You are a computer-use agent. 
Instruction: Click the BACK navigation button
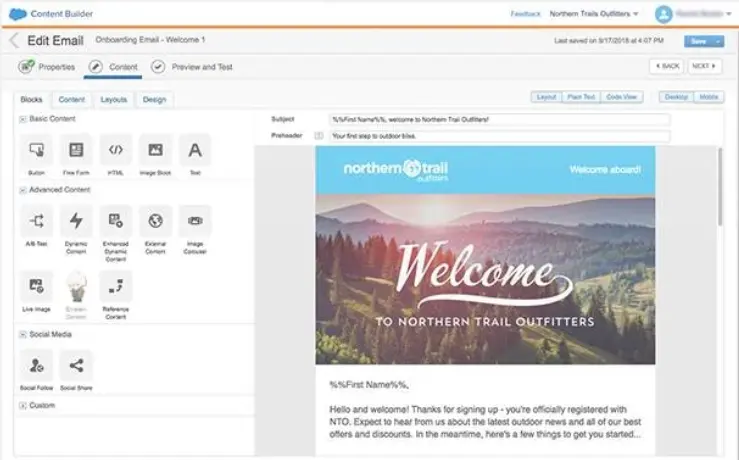[x=667, y=66]
